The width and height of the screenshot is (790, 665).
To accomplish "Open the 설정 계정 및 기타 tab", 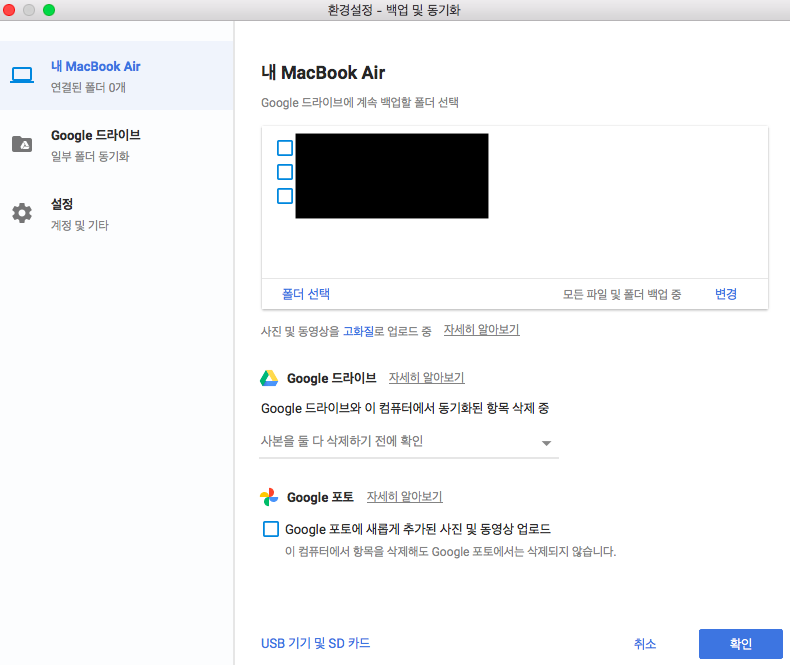I will click(117, 214).
